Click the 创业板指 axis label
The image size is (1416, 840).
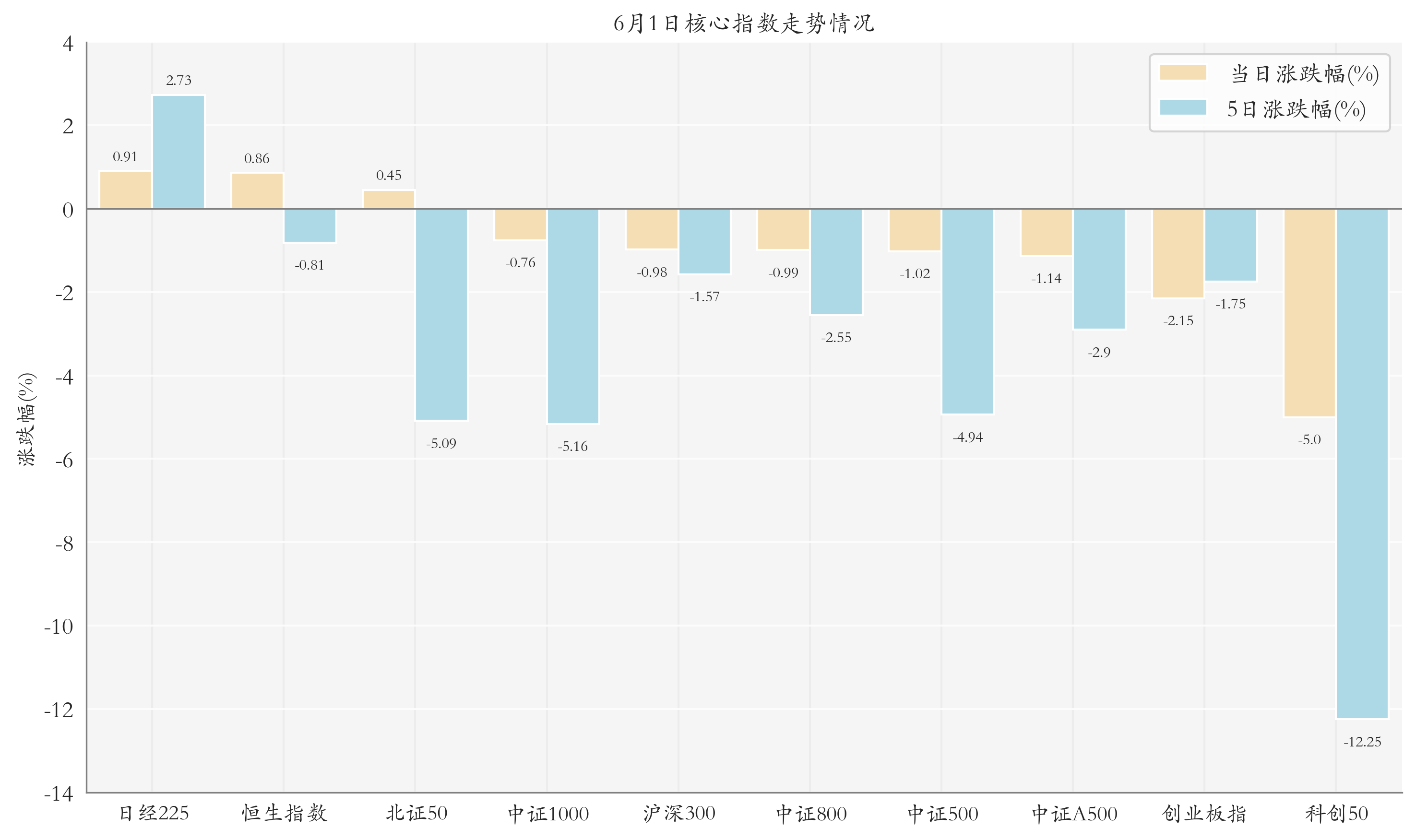pos(1204,814)
